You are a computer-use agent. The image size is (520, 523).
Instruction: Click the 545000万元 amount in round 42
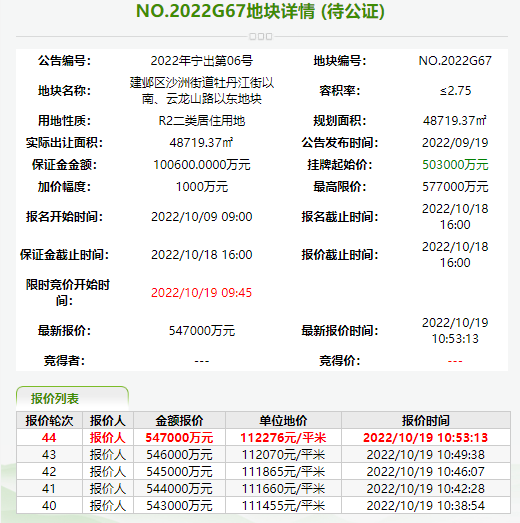[179, 471]
